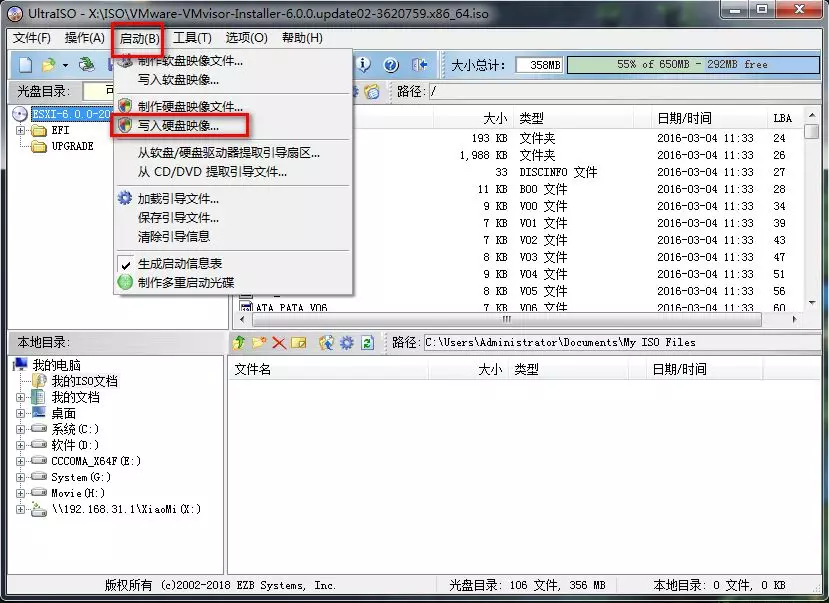Click the Open CD/DVD green arrow icon
Image resolution: width=829 pixels, height=603 pixels.
click(x=86, y=65)
